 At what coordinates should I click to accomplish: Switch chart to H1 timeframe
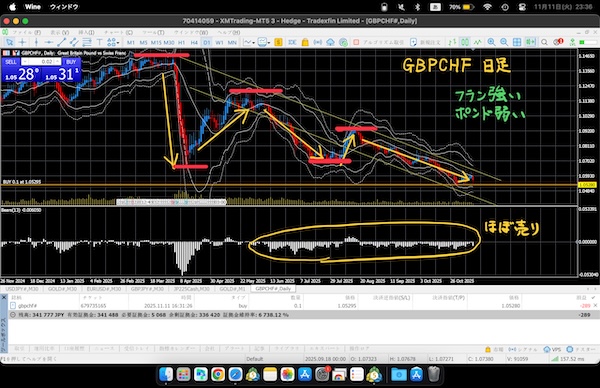point(181,42)
